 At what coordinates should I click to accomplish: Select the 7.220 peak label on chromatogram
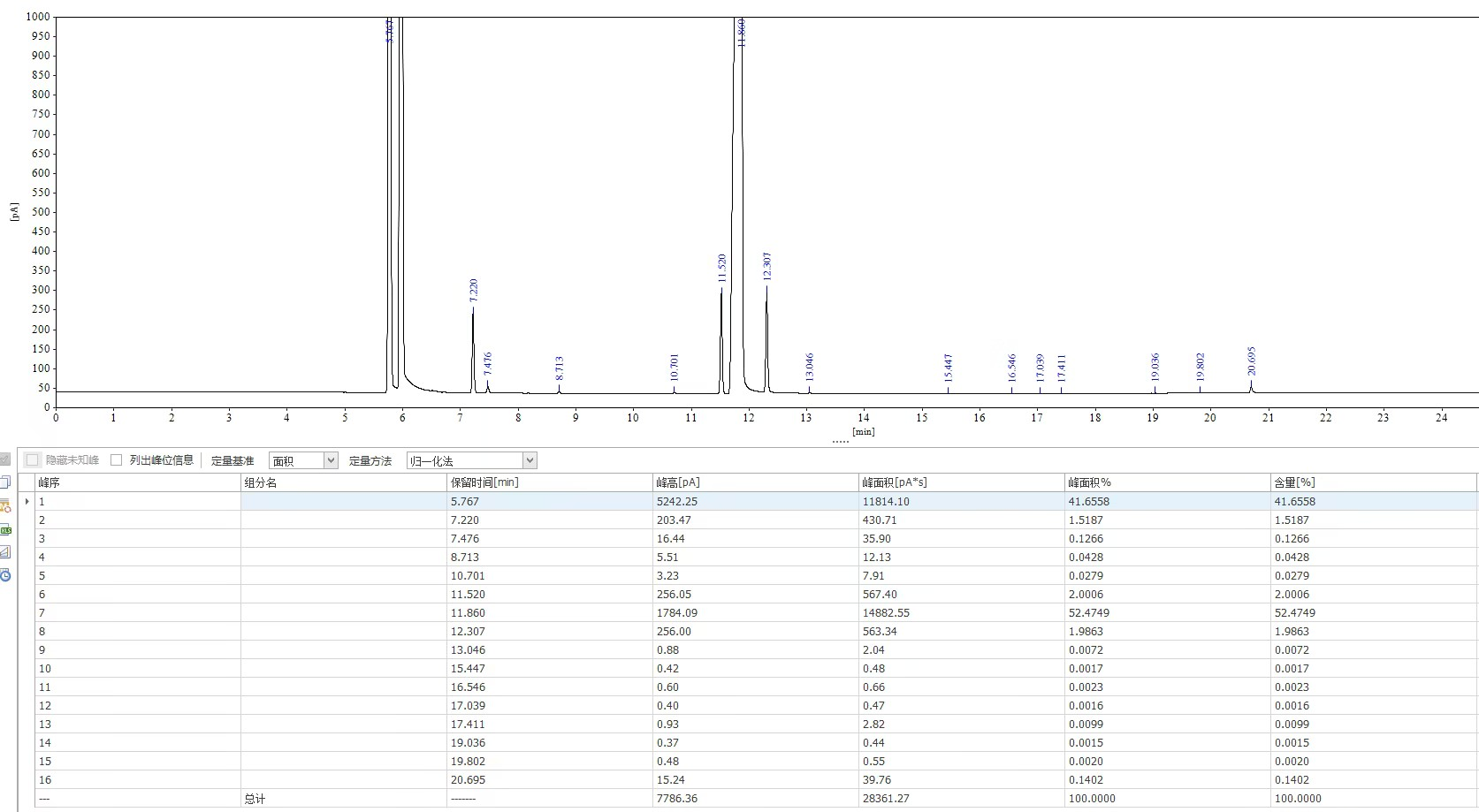tap(474, 291)
